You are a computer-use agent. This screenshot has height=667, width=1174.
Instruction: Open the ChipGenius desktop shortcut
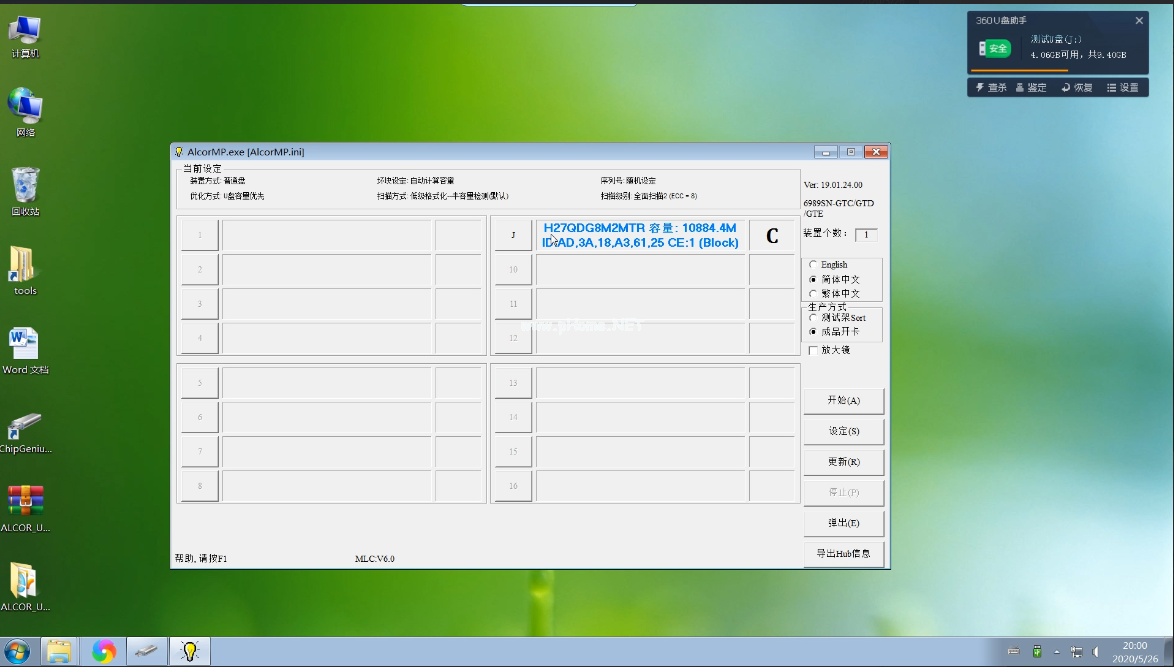[x=25, y=430]
